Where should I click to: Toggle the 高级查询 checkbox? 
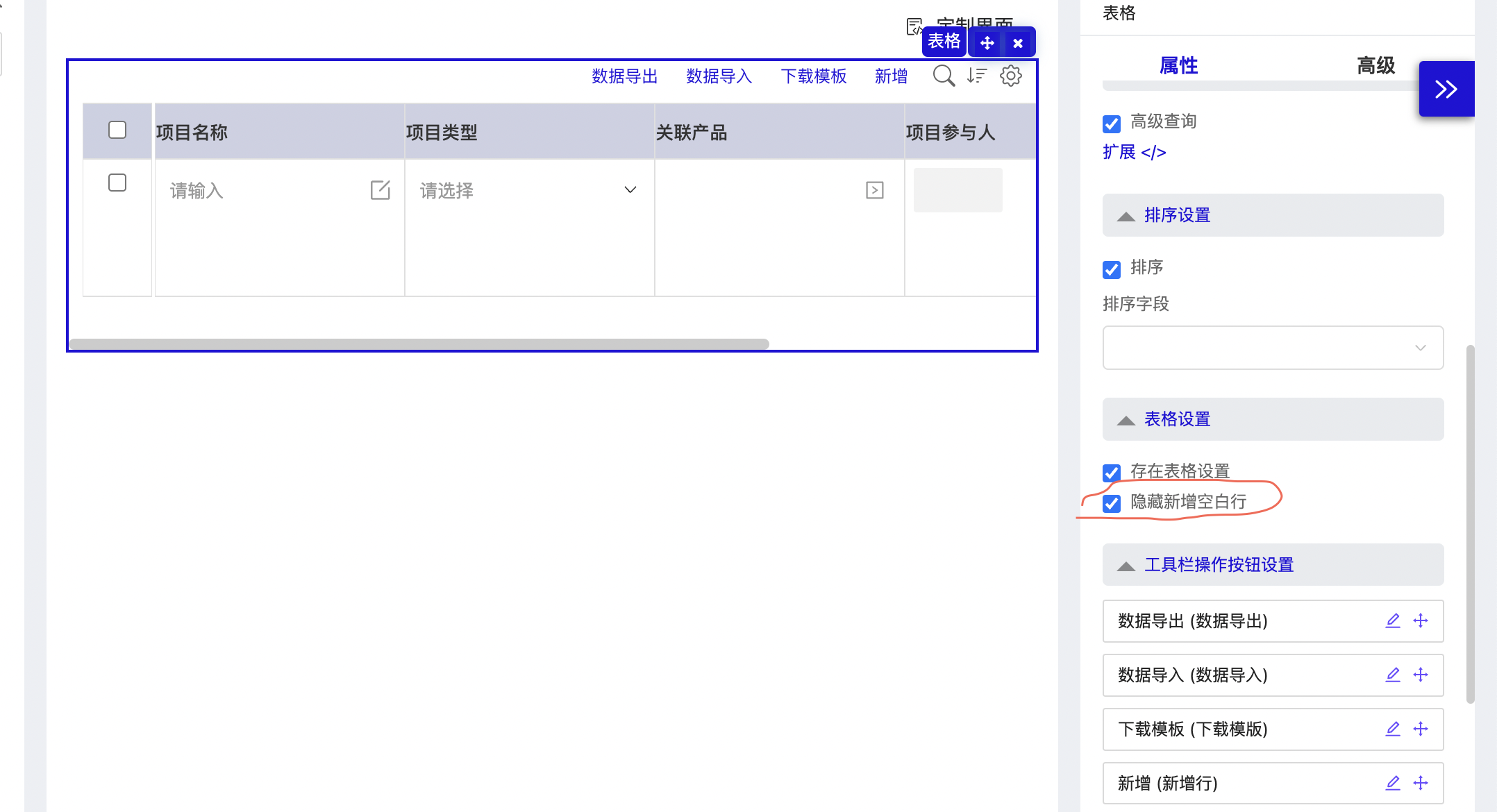1112,124
